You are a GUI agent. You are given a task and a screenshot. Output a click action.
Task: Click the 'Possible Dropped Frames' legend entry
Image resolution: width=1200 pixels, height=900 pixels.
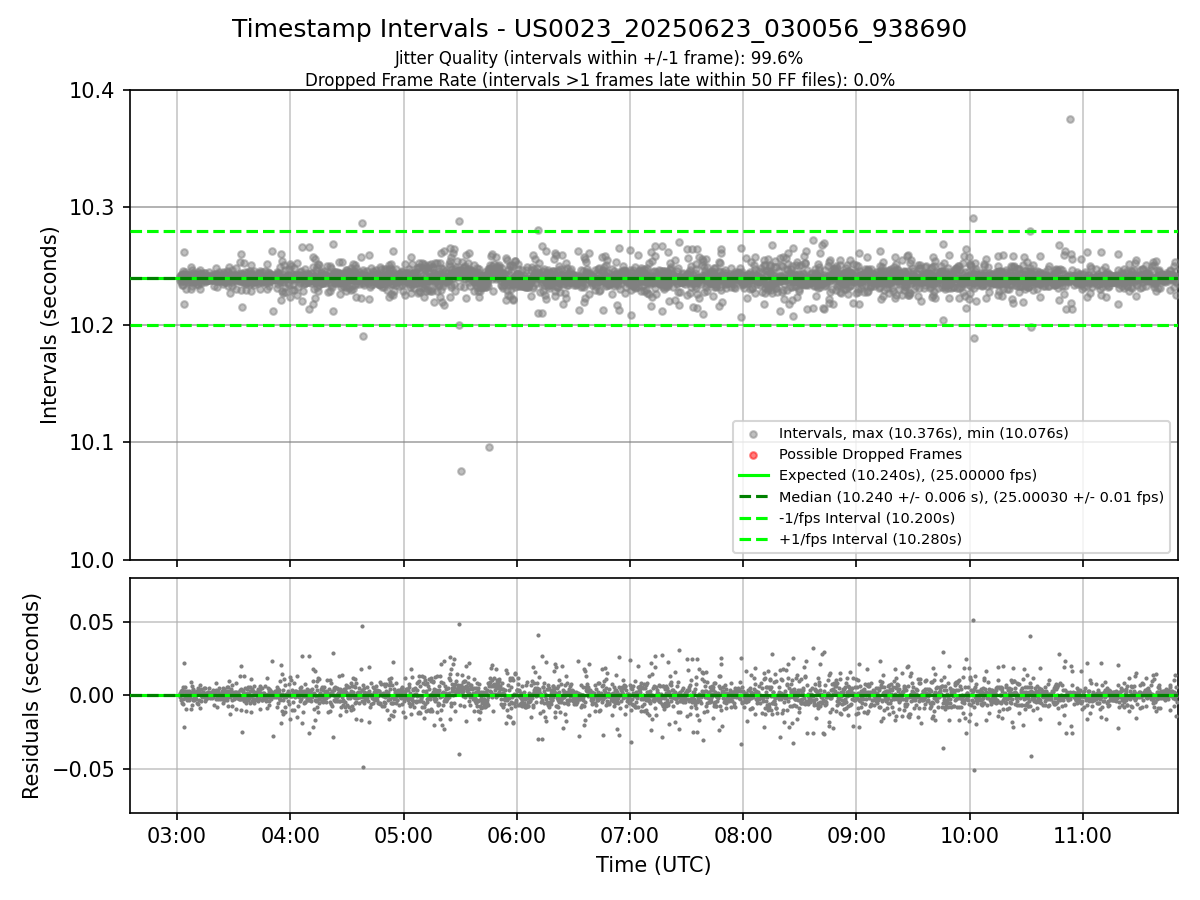[x=870, y=454]
